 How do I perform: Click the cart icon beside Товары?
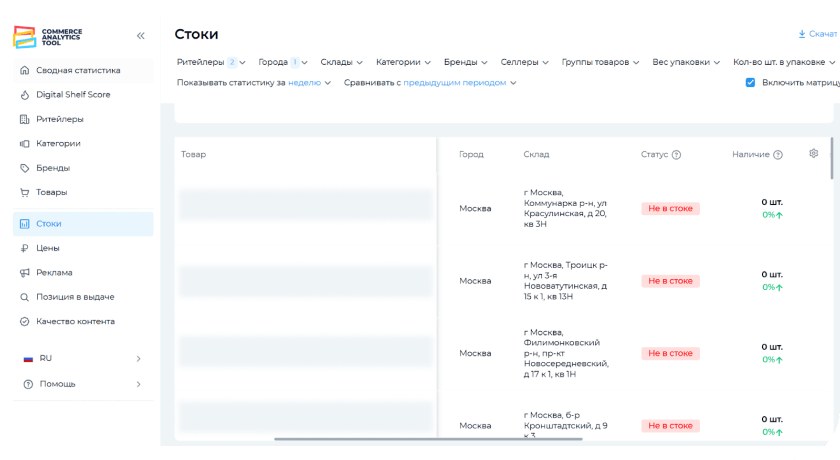[x=24, y=192]
